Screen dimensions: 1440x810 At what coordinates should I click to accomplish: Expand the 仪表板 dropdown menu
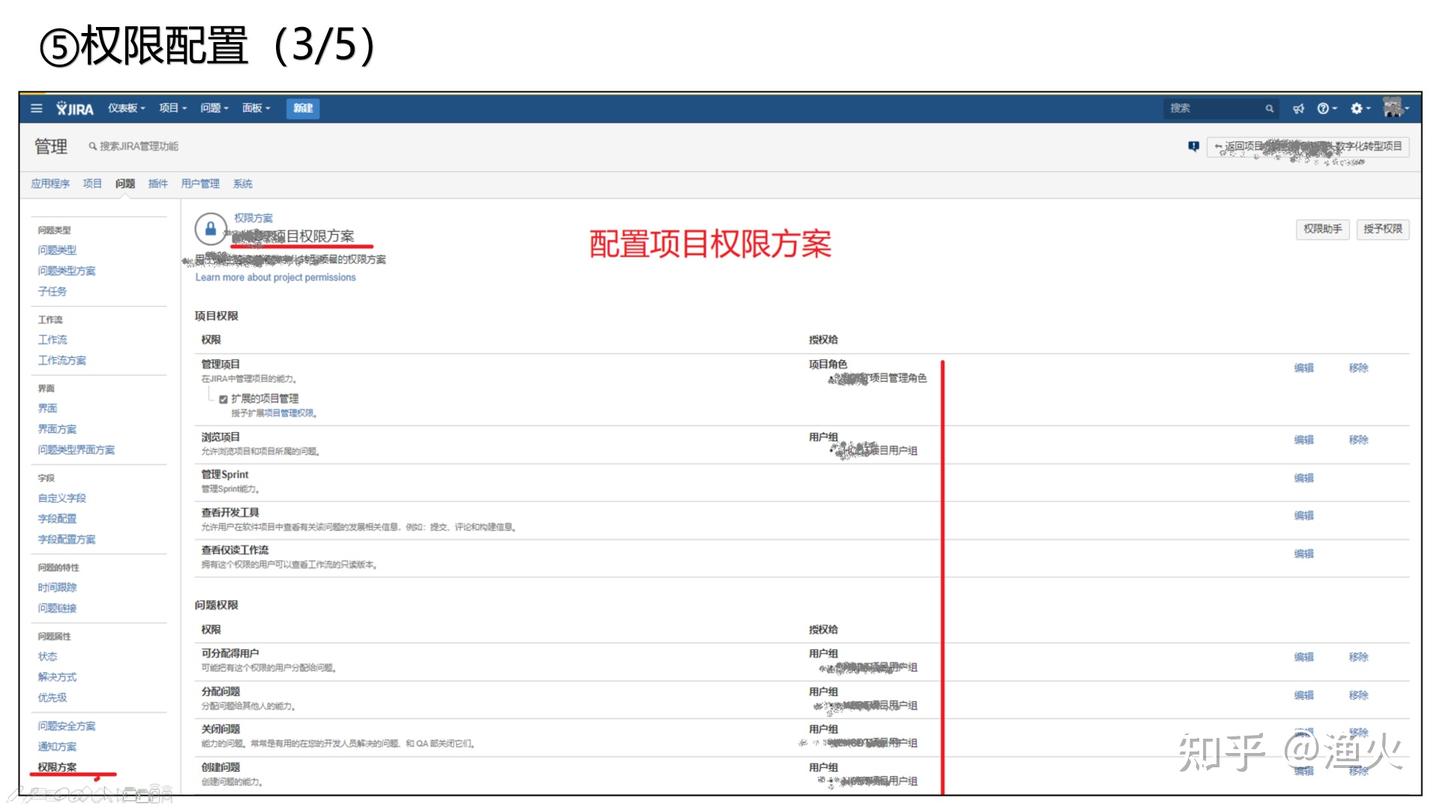126,108
